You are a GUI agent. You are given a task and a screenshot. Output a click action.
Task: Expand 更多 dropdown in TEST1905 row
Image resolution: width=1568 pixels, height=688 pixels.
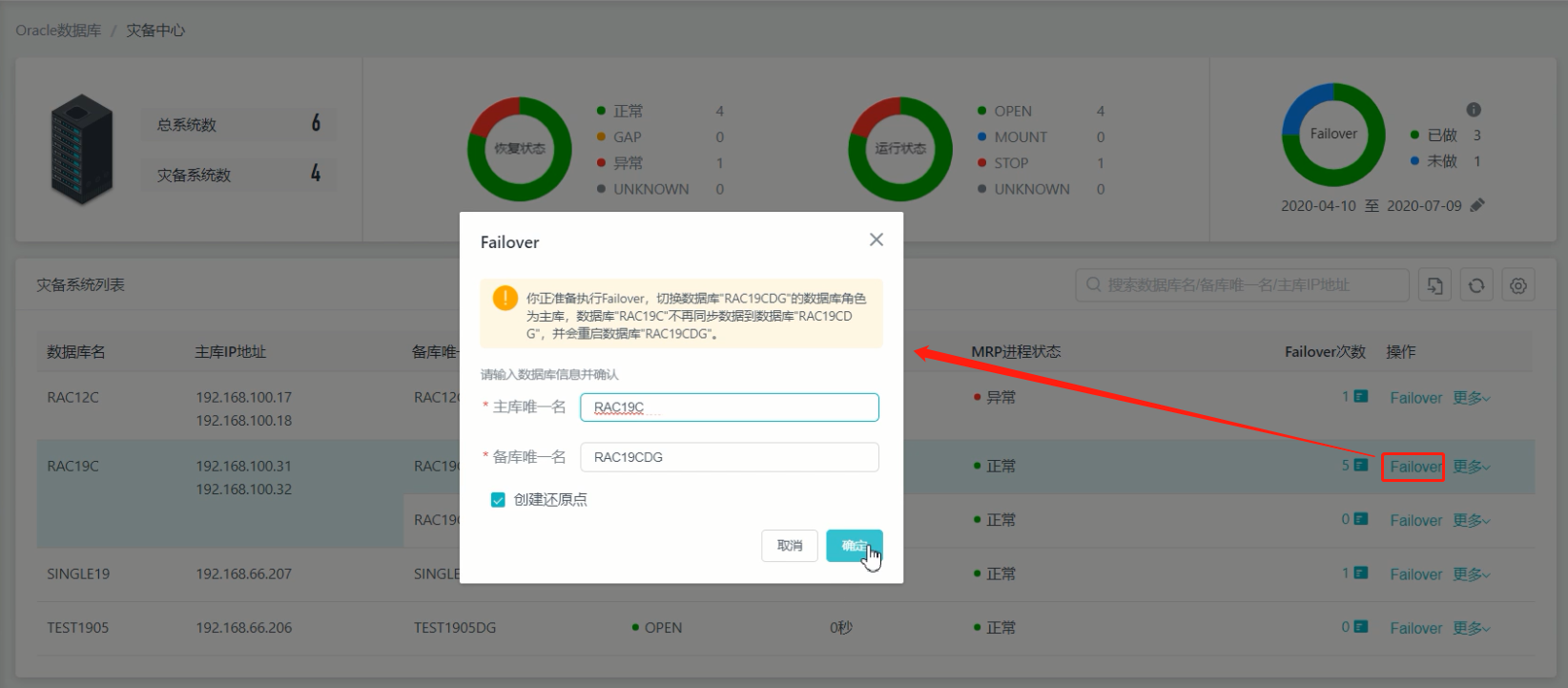[1471, 628]
